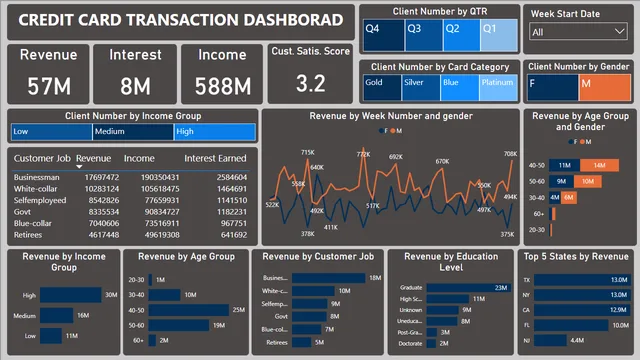
Task: Select High income group tile
Action: [x=215, y=132]
